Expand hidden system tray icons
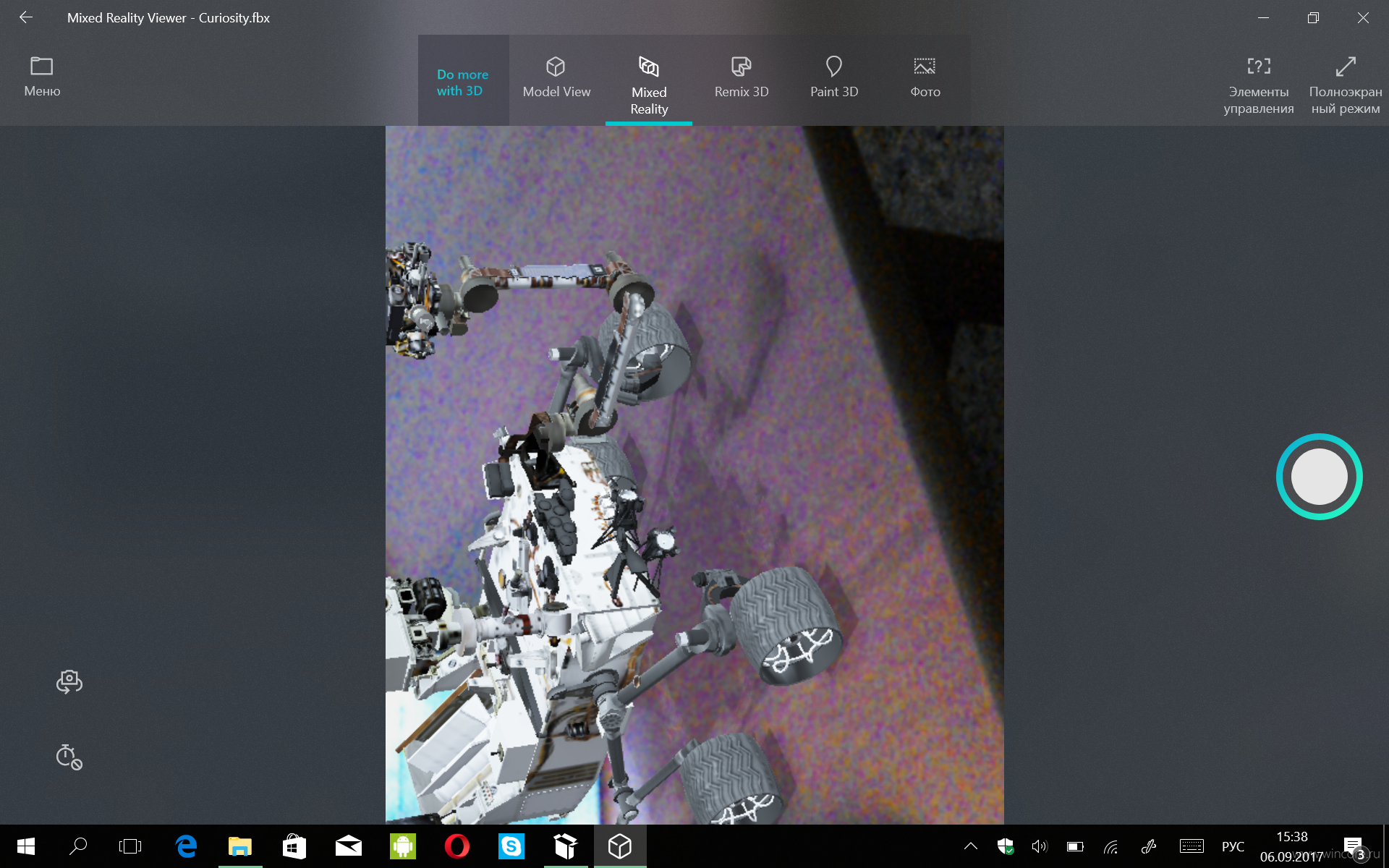 pyautogui.click(x=971, y=846)
